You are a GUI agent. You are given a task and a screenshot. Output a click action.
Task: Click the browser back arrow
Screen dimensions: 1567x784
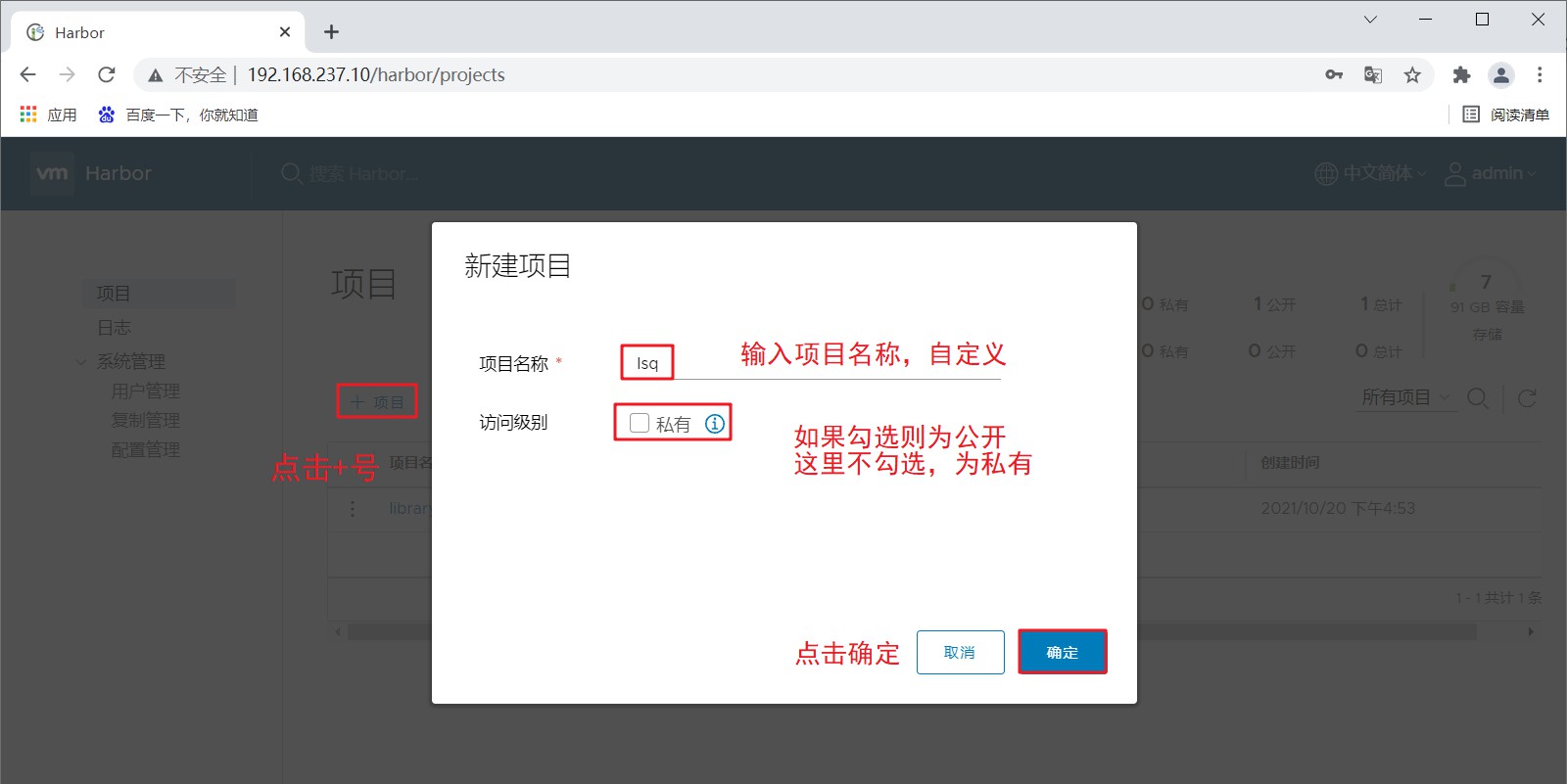tap(27, 74)
